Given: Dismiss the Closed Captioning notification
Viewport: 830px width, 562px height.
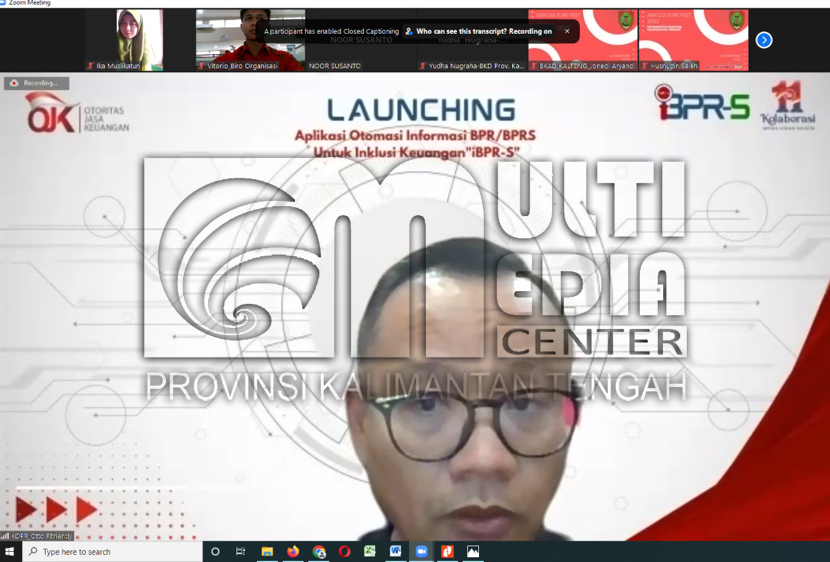Looking at the screenshot, I should pyautogui.click(x=567, y=31).
